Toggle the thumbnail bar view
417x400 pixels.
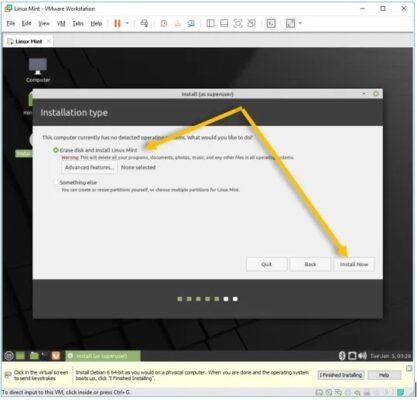[x=224, y=23]
